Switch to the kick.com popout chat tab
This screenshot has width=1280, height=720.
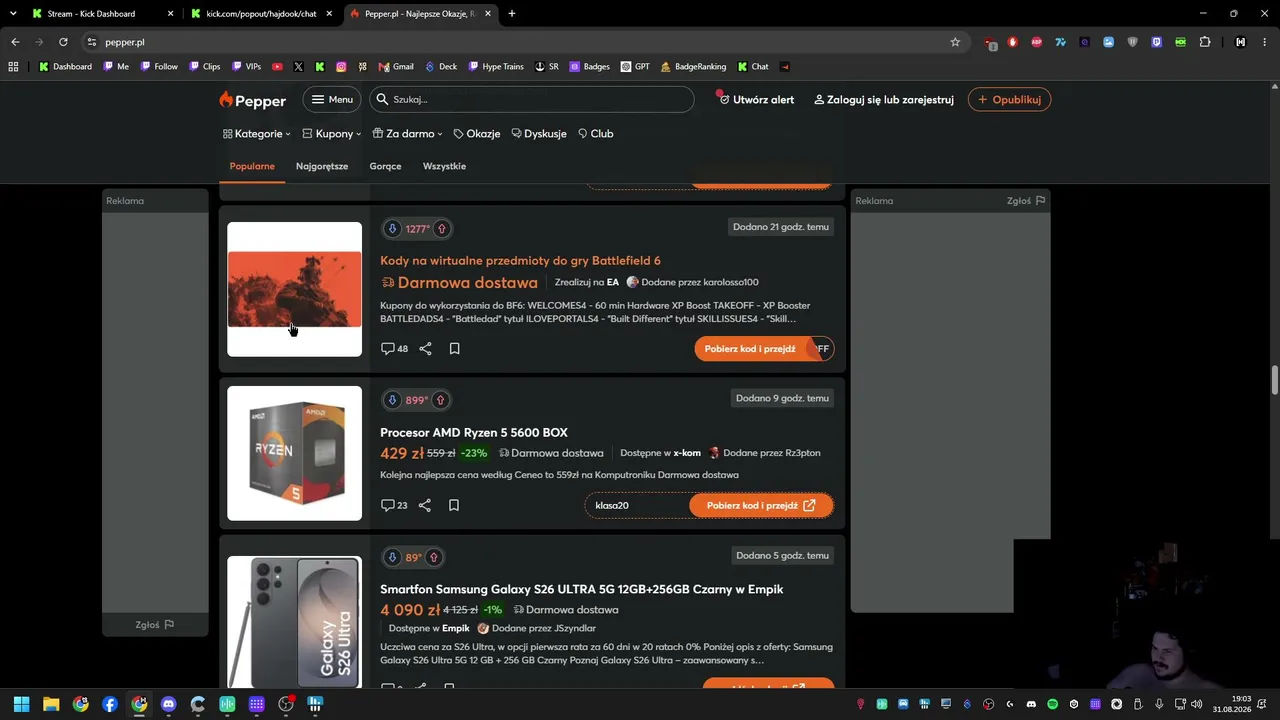coord(261,14)
